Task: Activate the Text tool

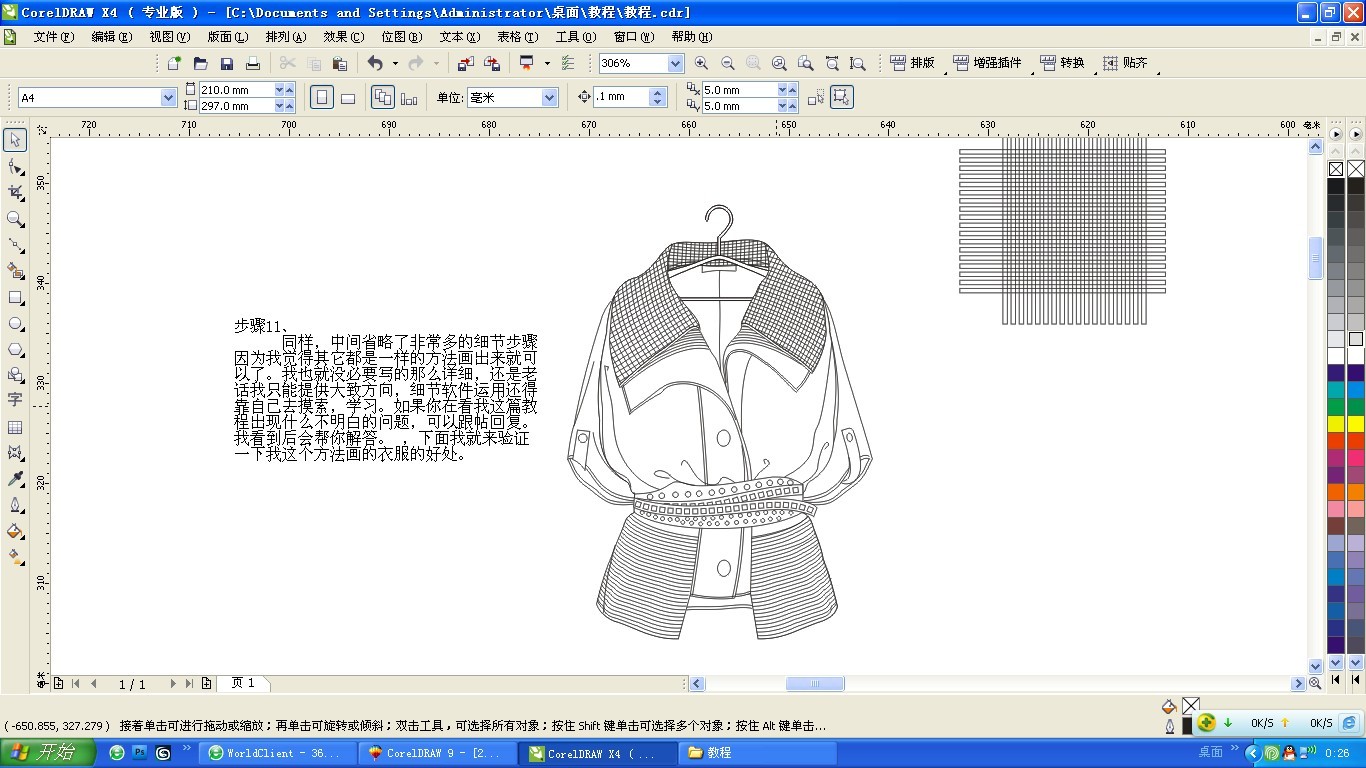Action: pos(15,400)
